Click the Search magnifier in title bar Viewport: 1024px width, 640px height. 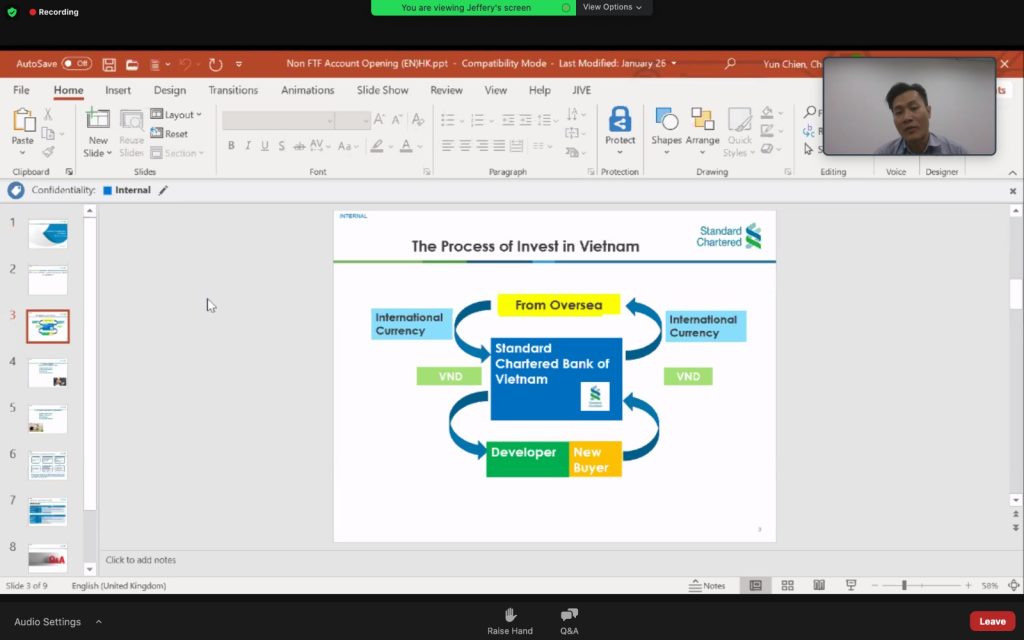click(x=730, y=63)
